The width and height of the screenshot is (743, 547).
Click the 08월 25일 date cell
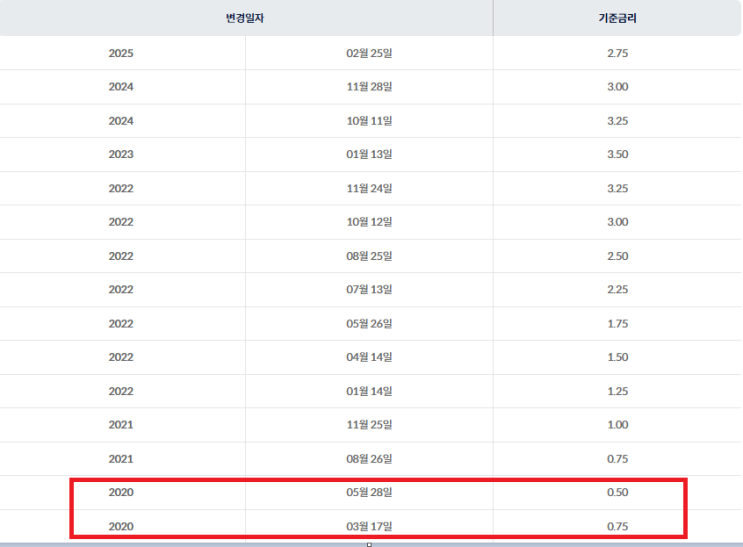[x=369, y=256]
